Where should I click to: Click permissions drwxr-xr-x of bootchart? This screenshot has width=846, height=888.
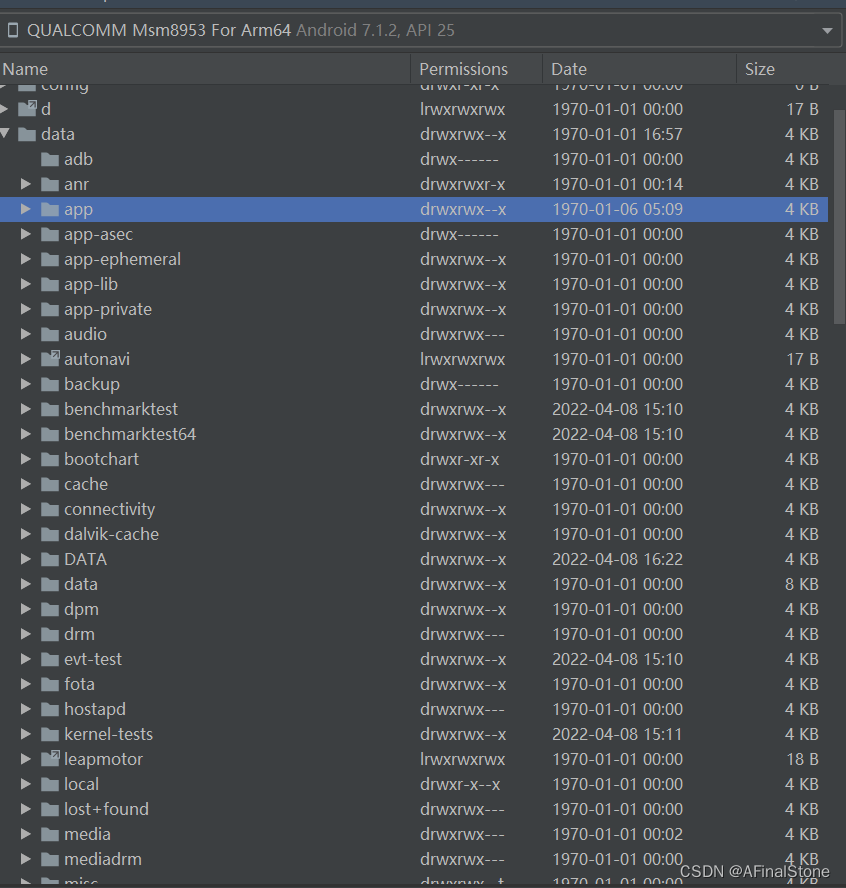pos(460,459)
